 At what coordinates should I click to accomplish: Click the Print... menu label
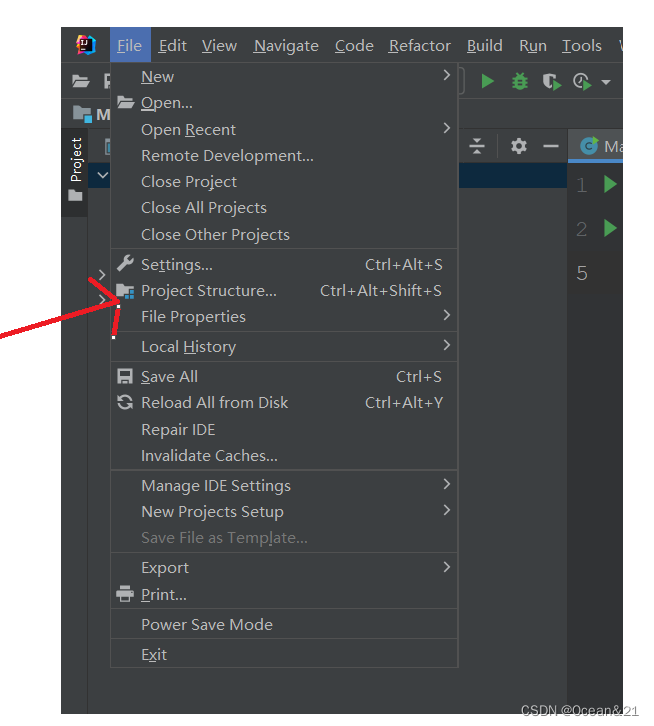click(x=164, y=594)
